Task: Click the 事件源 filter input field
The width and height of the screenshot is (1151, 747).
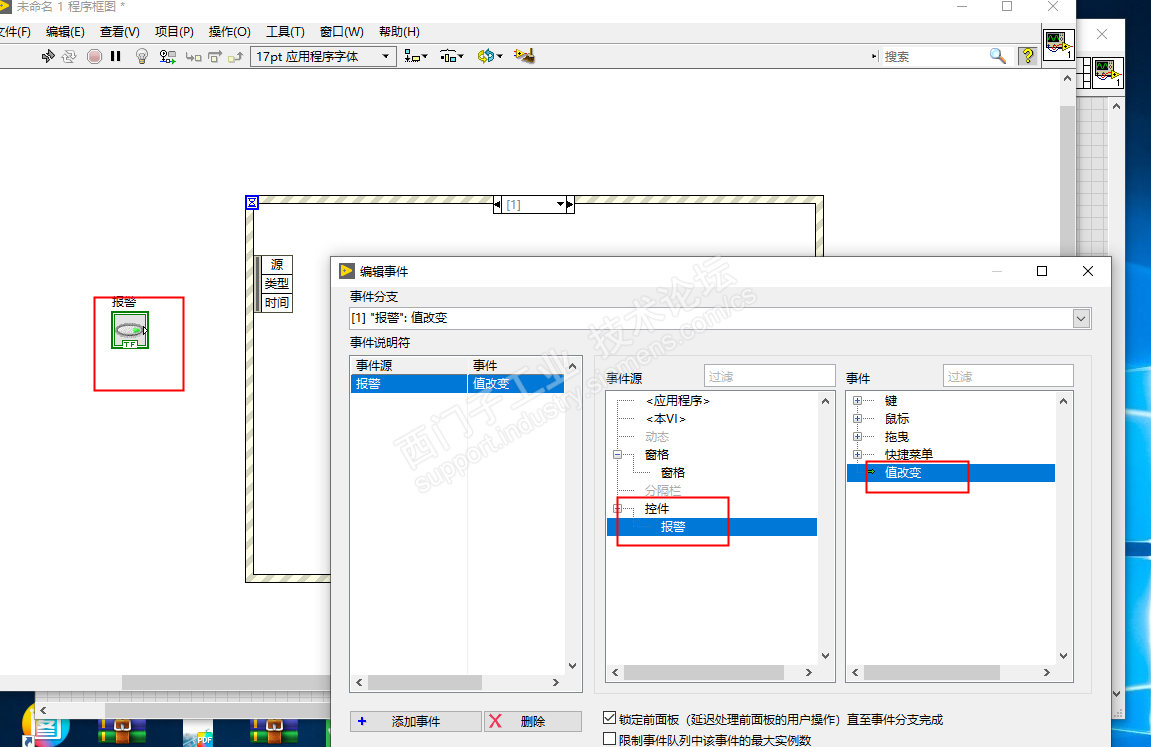Action: (769, 376)
